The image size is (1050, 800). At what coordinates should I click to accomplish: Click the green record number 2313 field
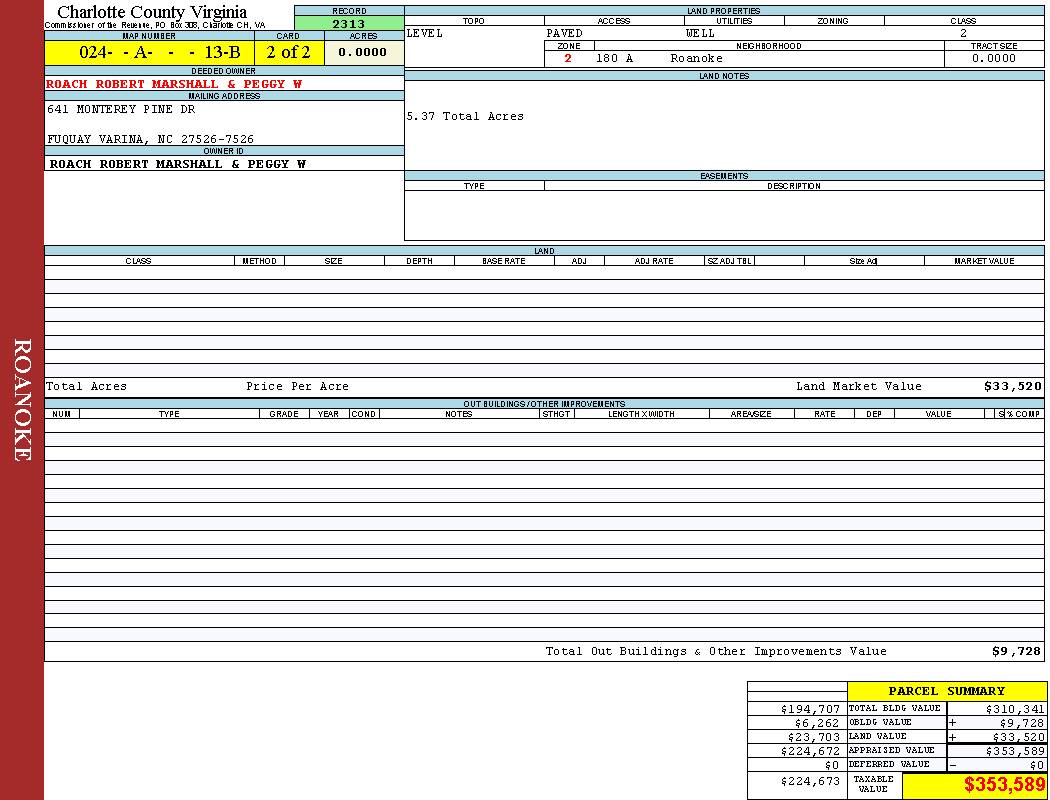pyautogui.click(x=348, y=24)
